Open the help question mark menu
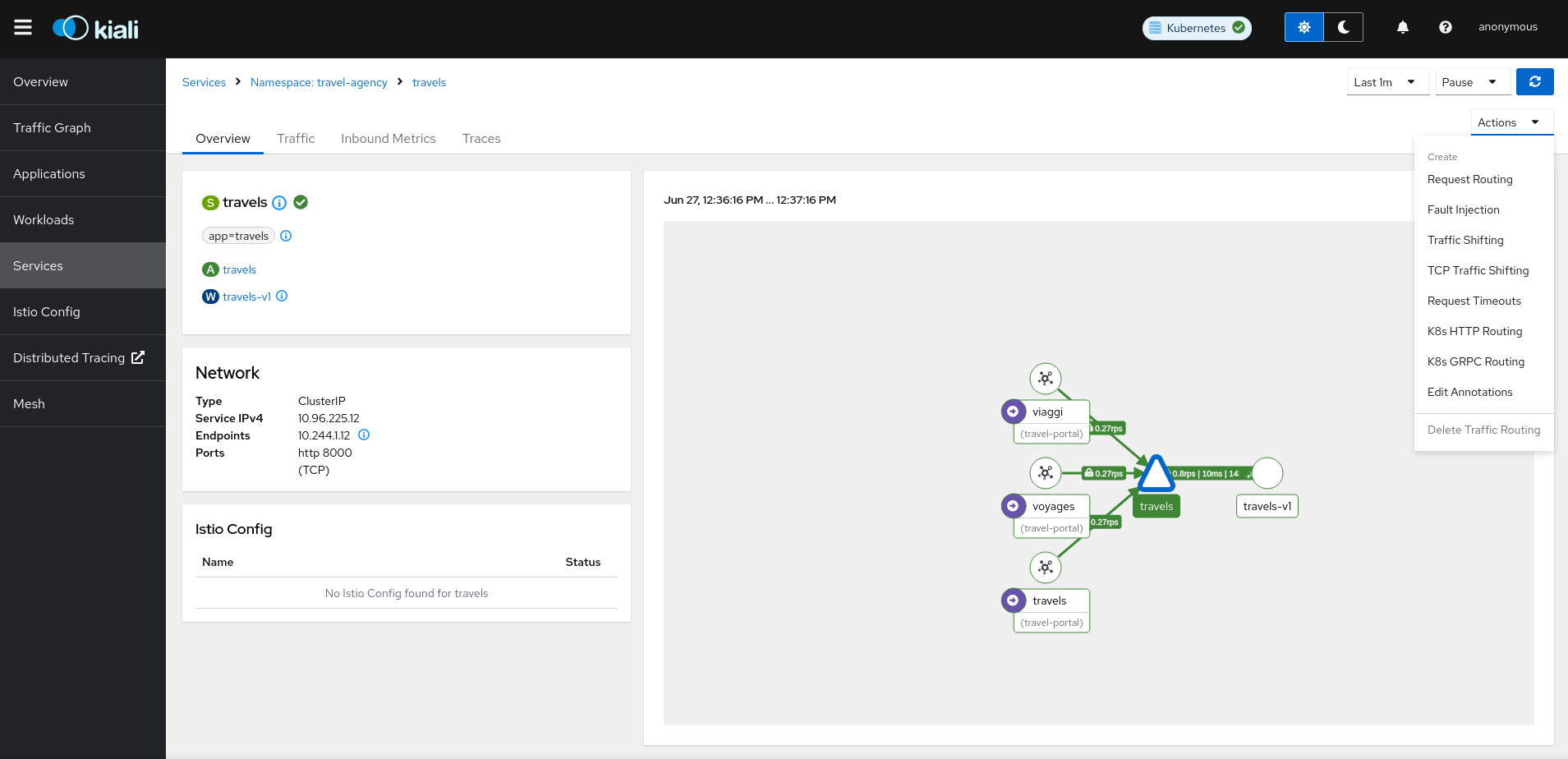Image resolution: width=1568 pixels, height=759 pixels. coord(1445,27)
